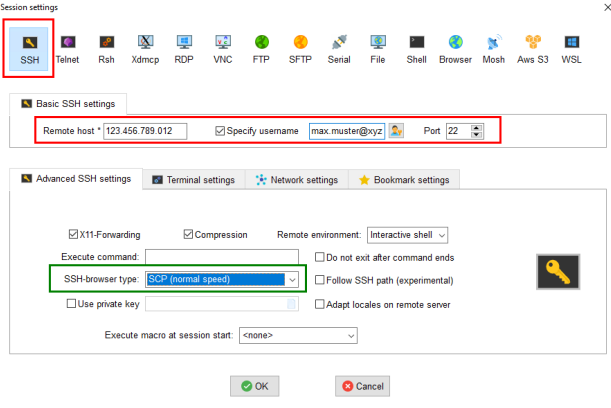Choose the WSL session type
Viewport: 611px width, 408px height.
coord(571,49)
